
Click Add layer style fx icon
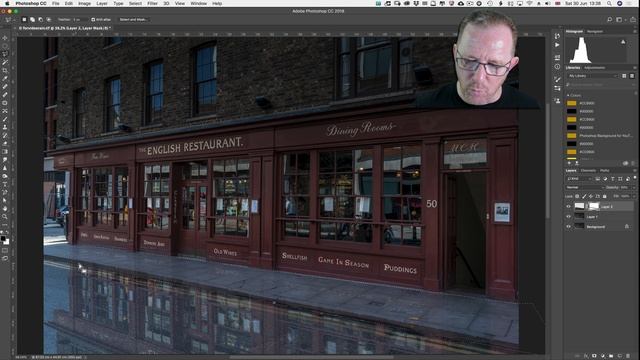click(586, 356)
